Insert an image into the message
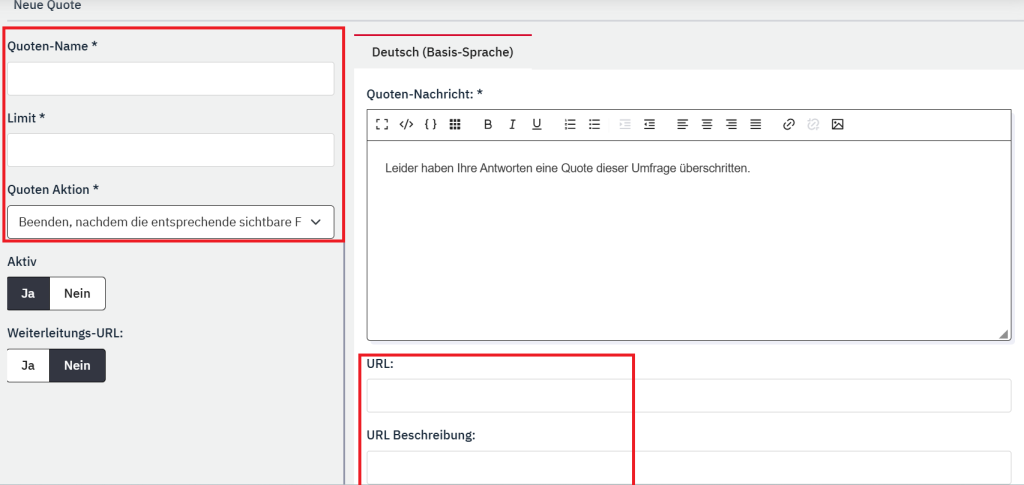This screenshot has width=1024, height=485. [x=838, y=125]
